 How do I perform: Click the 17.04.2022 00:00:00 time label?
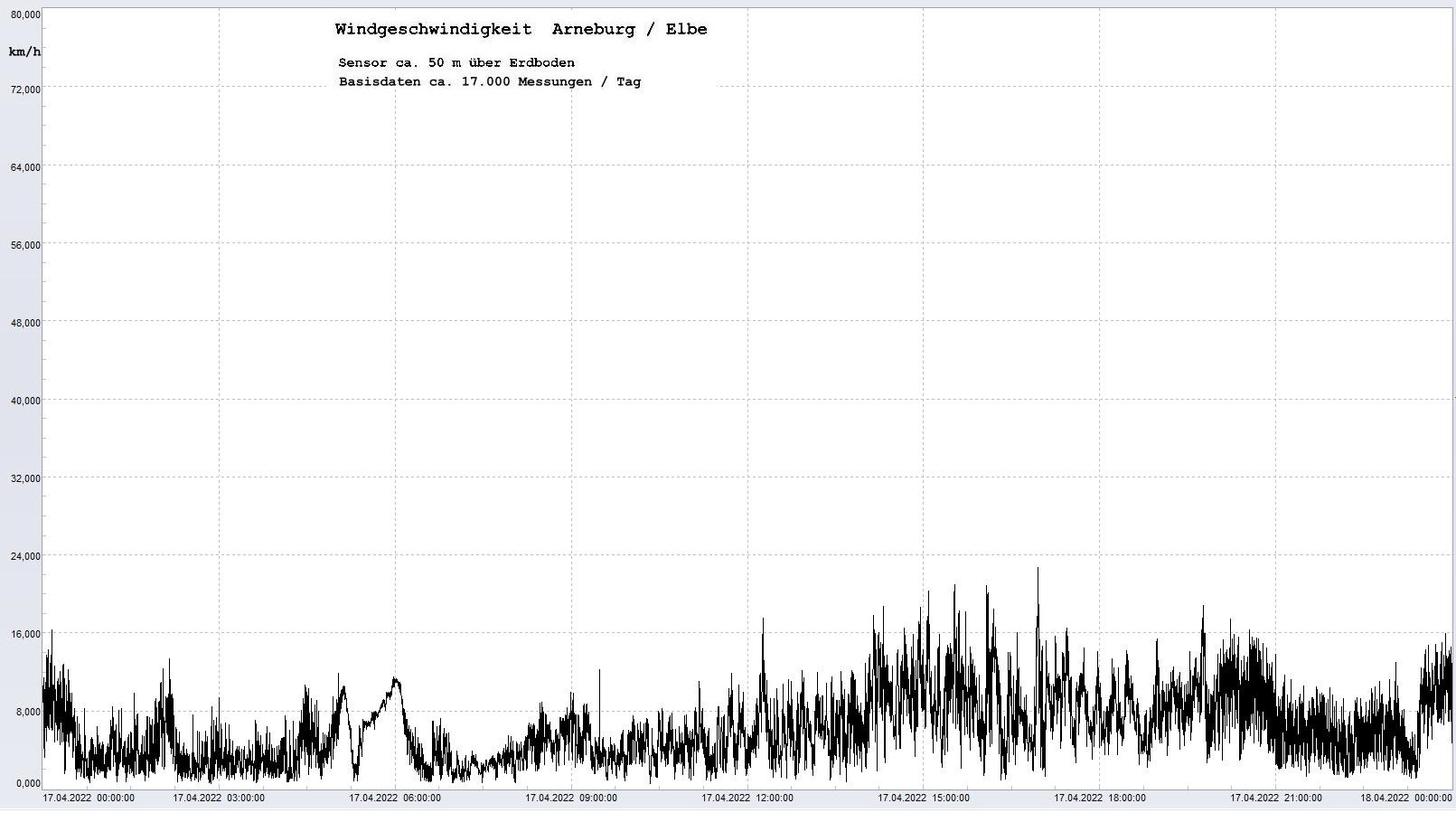click(x=89, y=798)
